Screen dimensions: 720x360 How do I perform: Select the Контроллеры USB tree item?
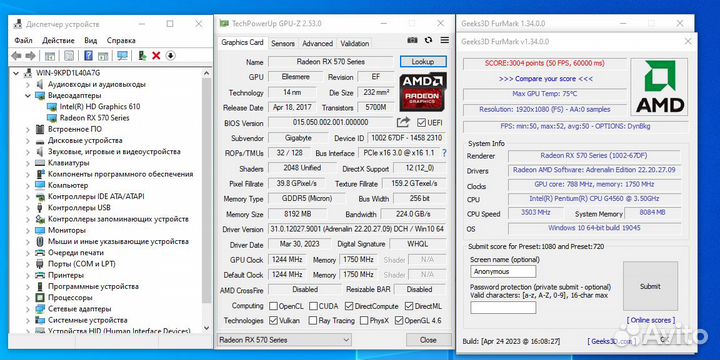pos(79,208)
